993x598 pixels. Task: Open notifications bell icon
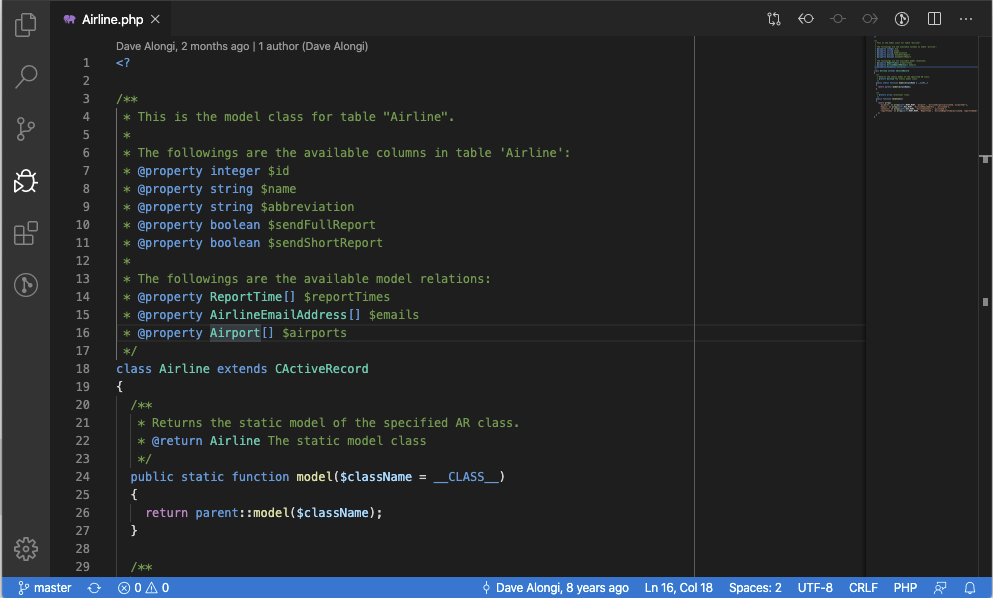coord(970,588)
